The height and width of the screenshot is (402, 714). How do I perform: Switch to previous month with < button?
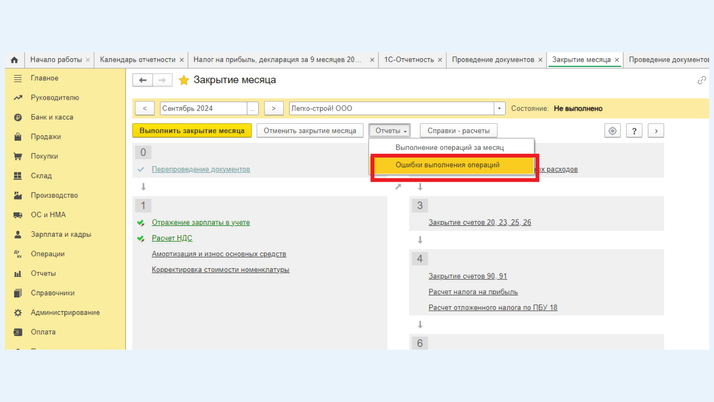[x=144, y=108]
